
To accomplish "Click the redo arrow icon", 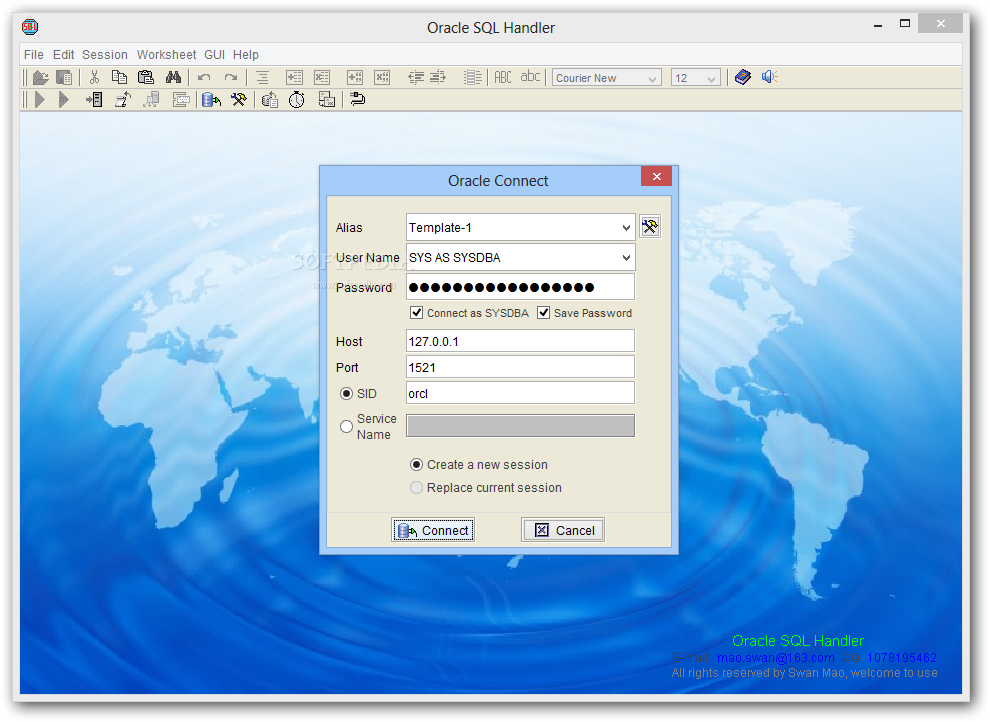I will [230, 78].
